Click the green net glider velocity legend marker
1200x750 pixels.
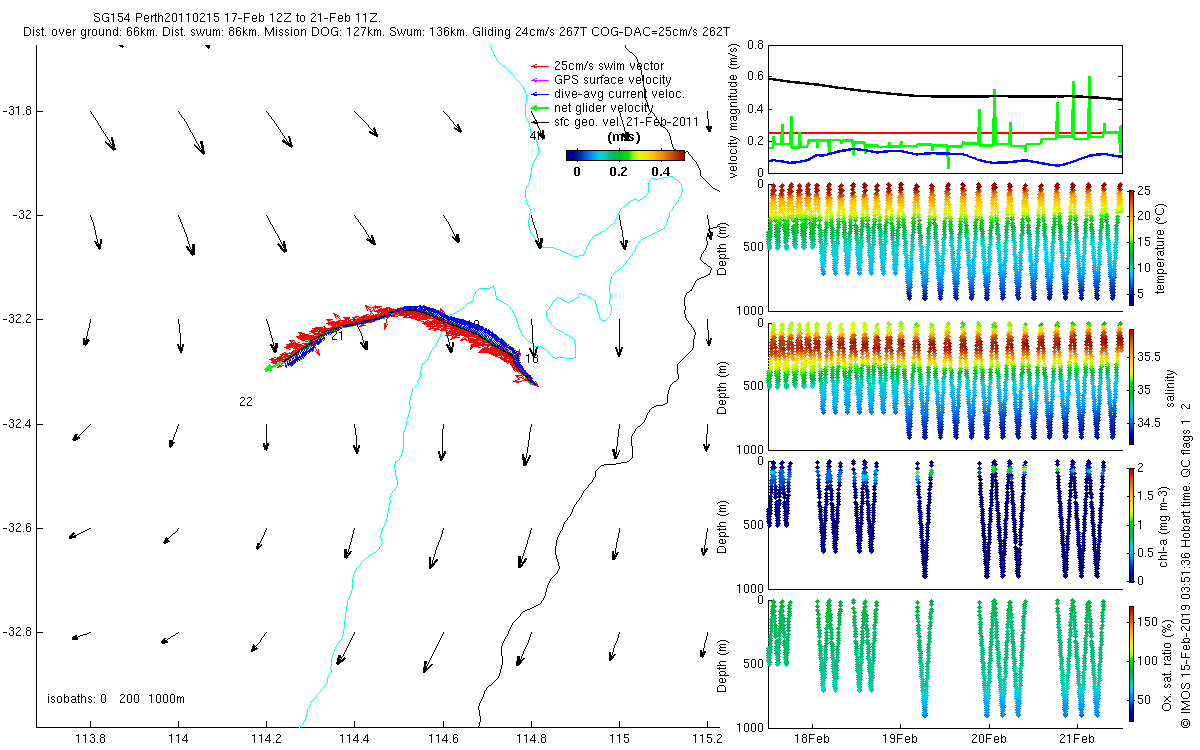coord(539,108)
